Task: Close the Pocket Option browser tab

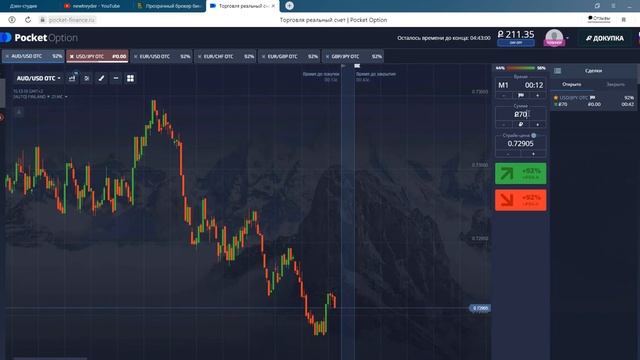Action: pos(273,6)
